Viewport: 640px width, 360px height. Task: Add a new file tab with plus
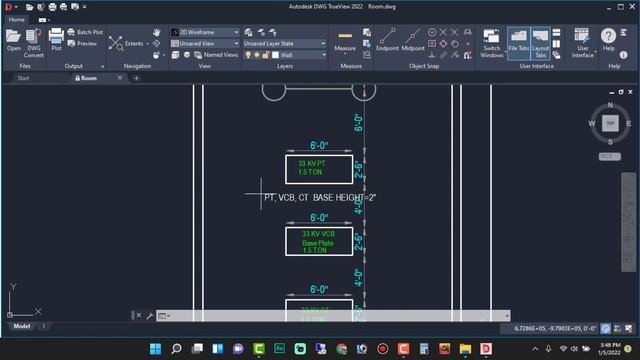click(x=136, y=78)
